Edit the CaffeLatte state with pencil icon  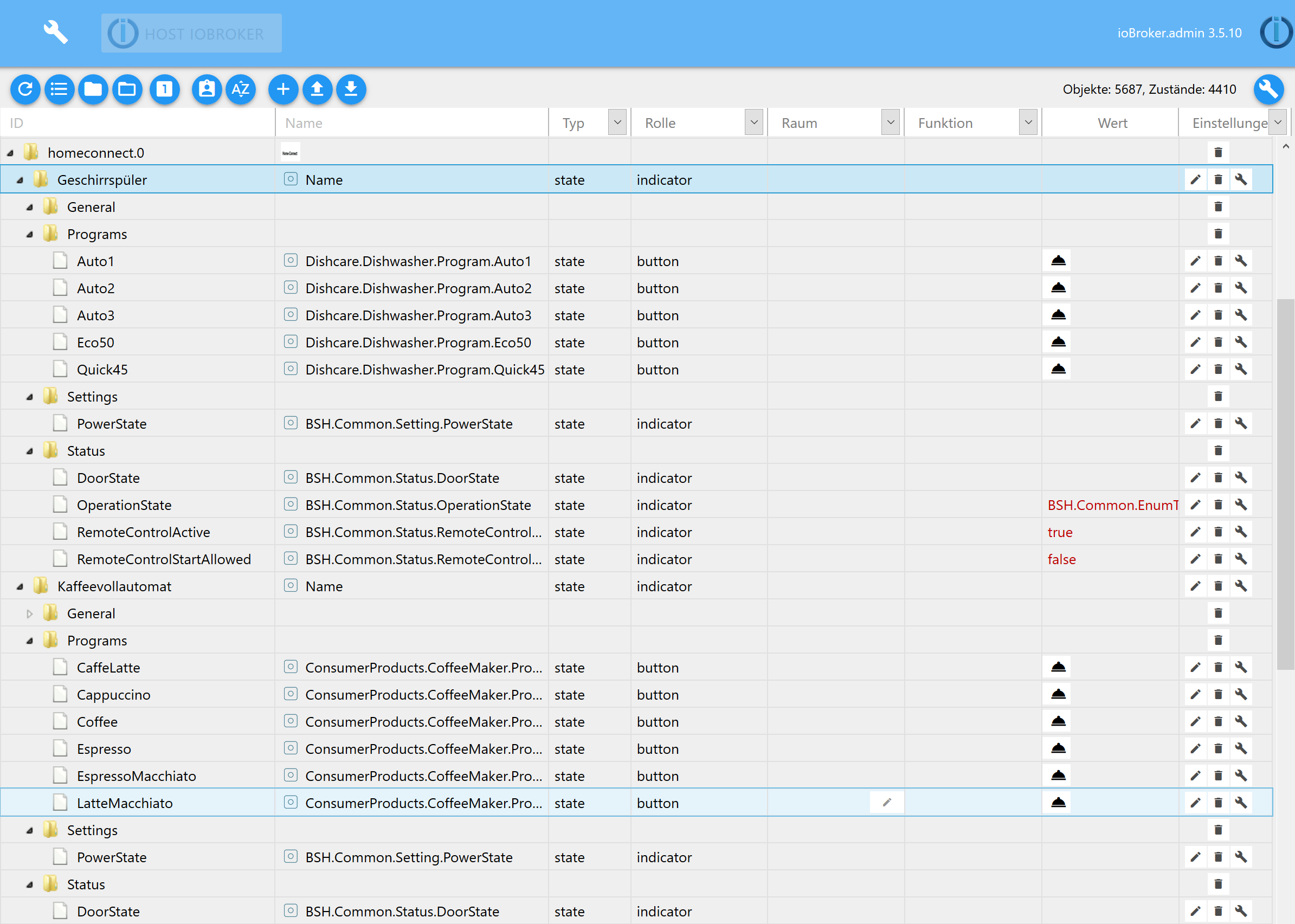1195,668
